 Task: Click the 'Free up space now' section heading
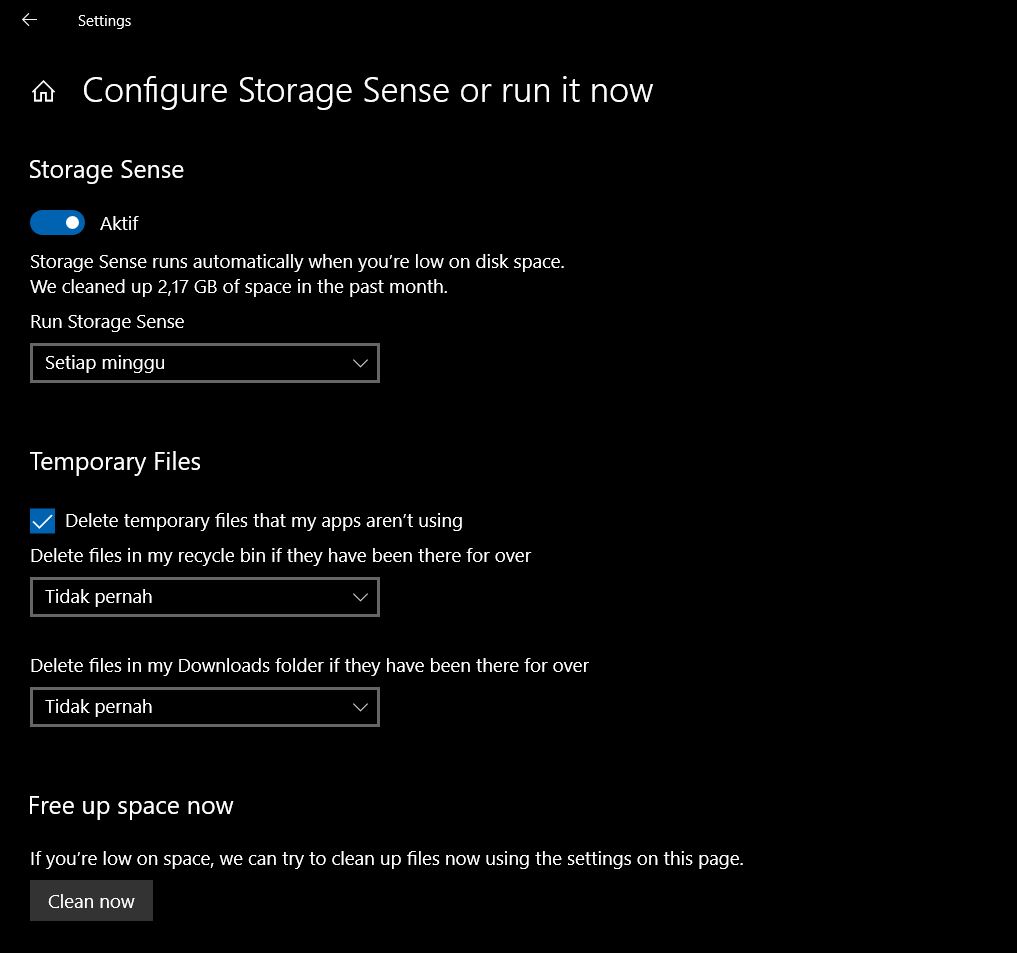pos(131,805)
